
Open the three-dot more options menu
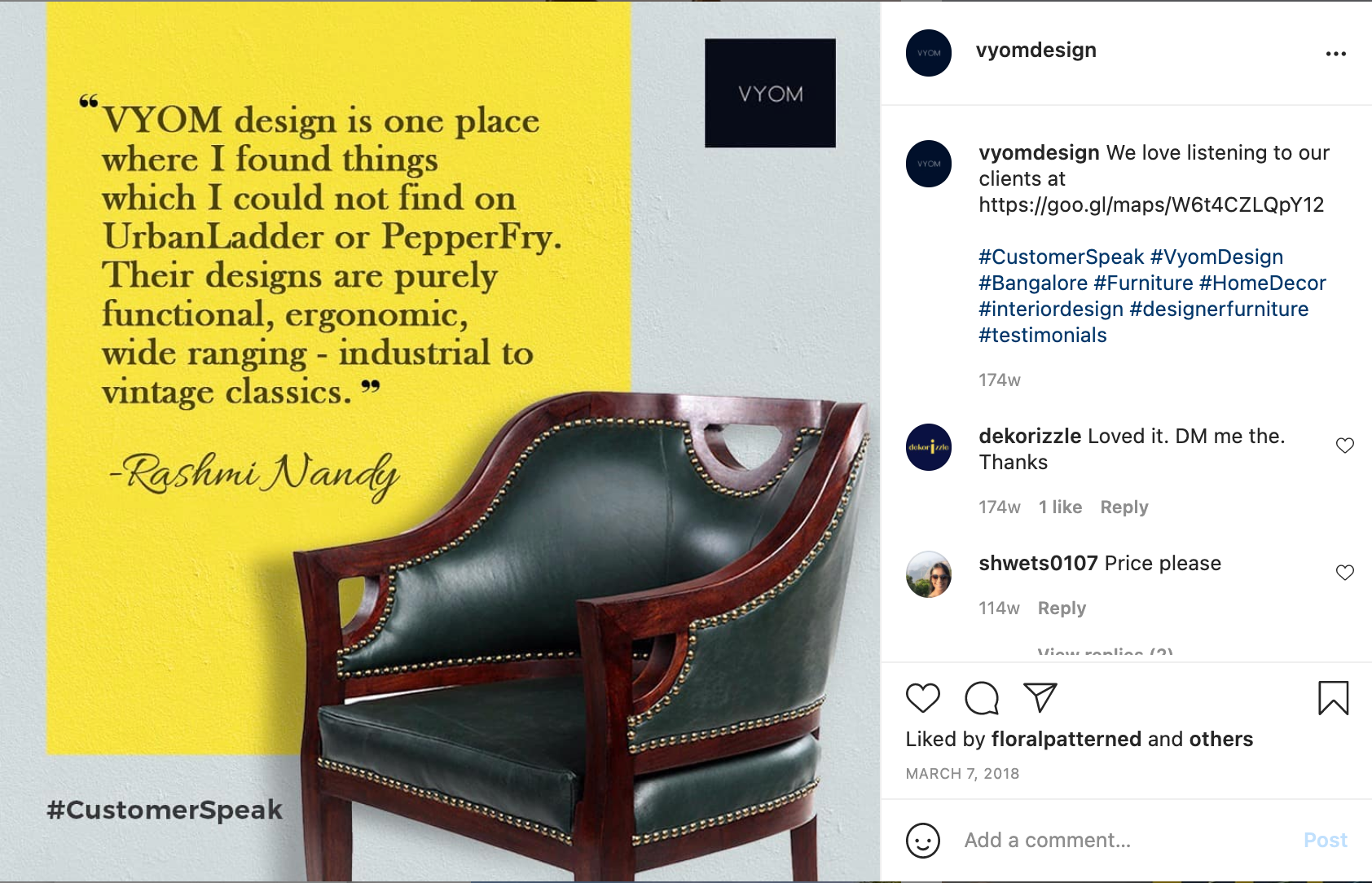[1336, 54]
